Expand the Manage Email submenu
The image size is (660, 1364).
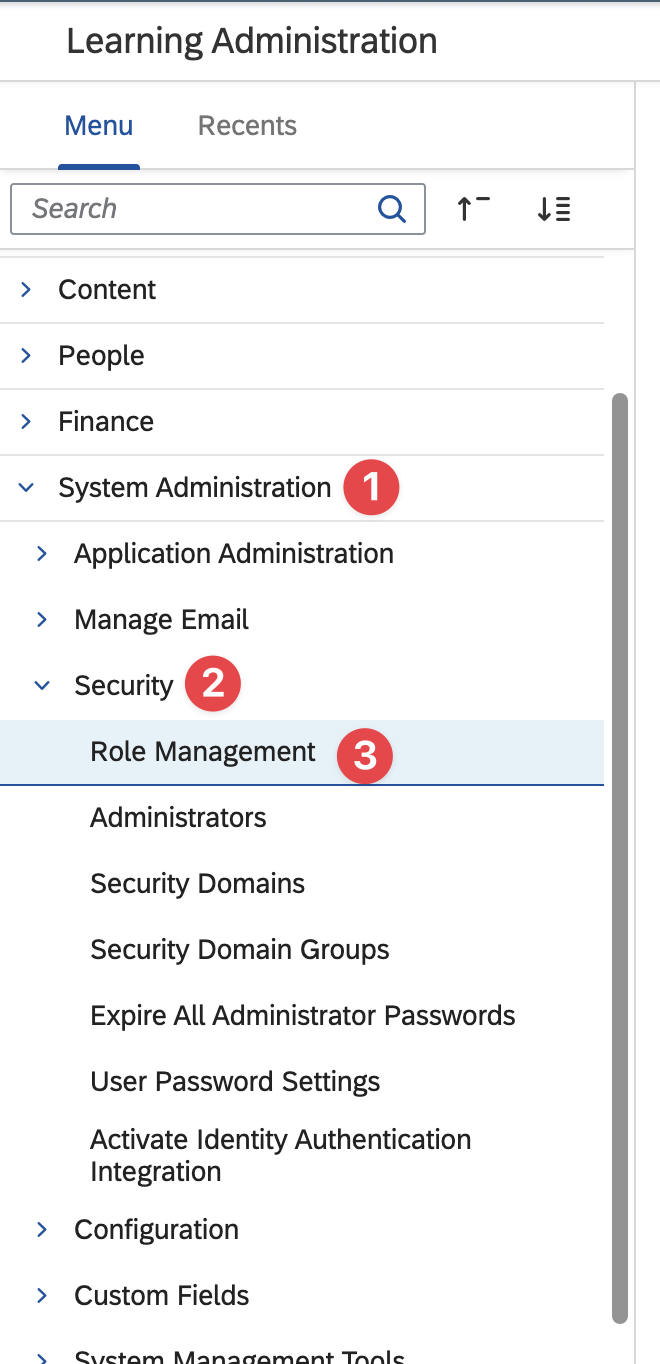coord(42,620)
